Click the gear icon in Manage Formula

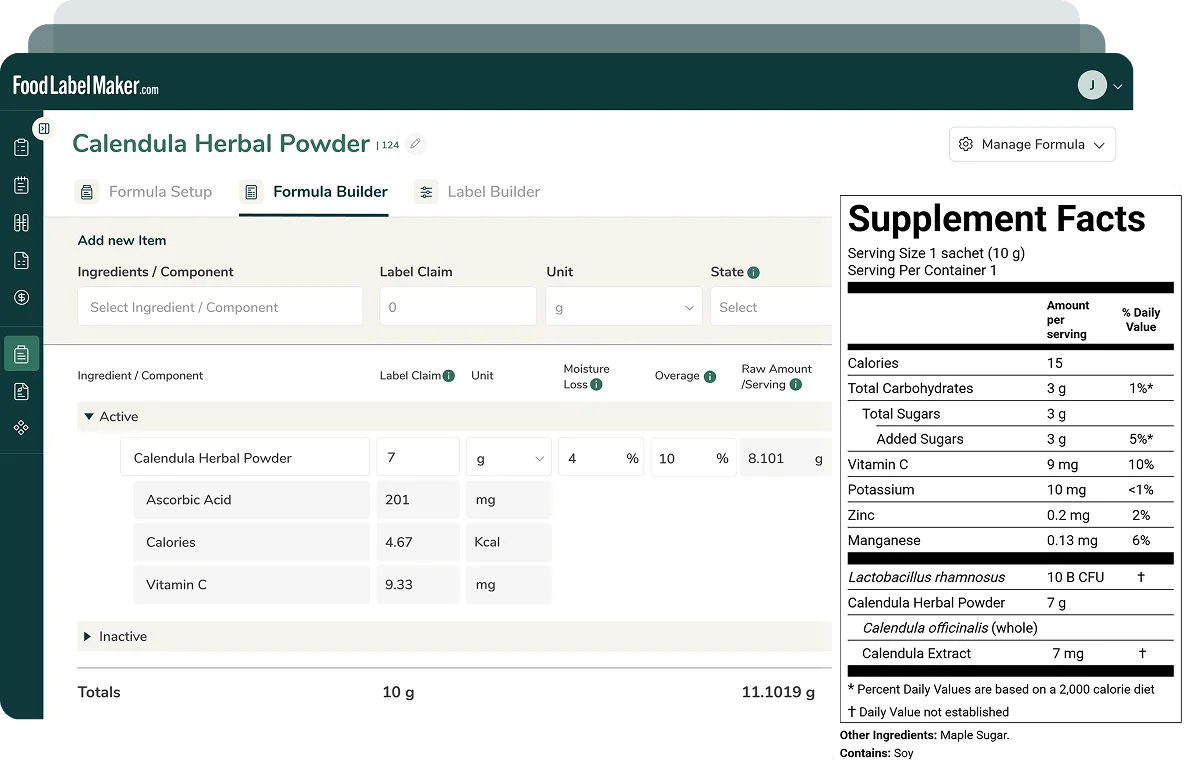tap(966, 144)
